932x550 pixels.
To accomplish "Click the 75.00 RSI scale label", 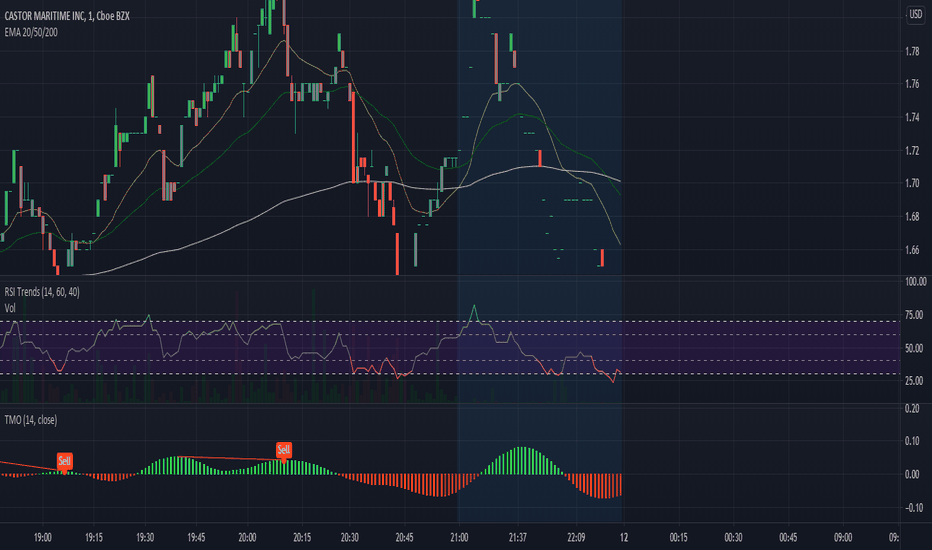I will [x=914, y=315].
